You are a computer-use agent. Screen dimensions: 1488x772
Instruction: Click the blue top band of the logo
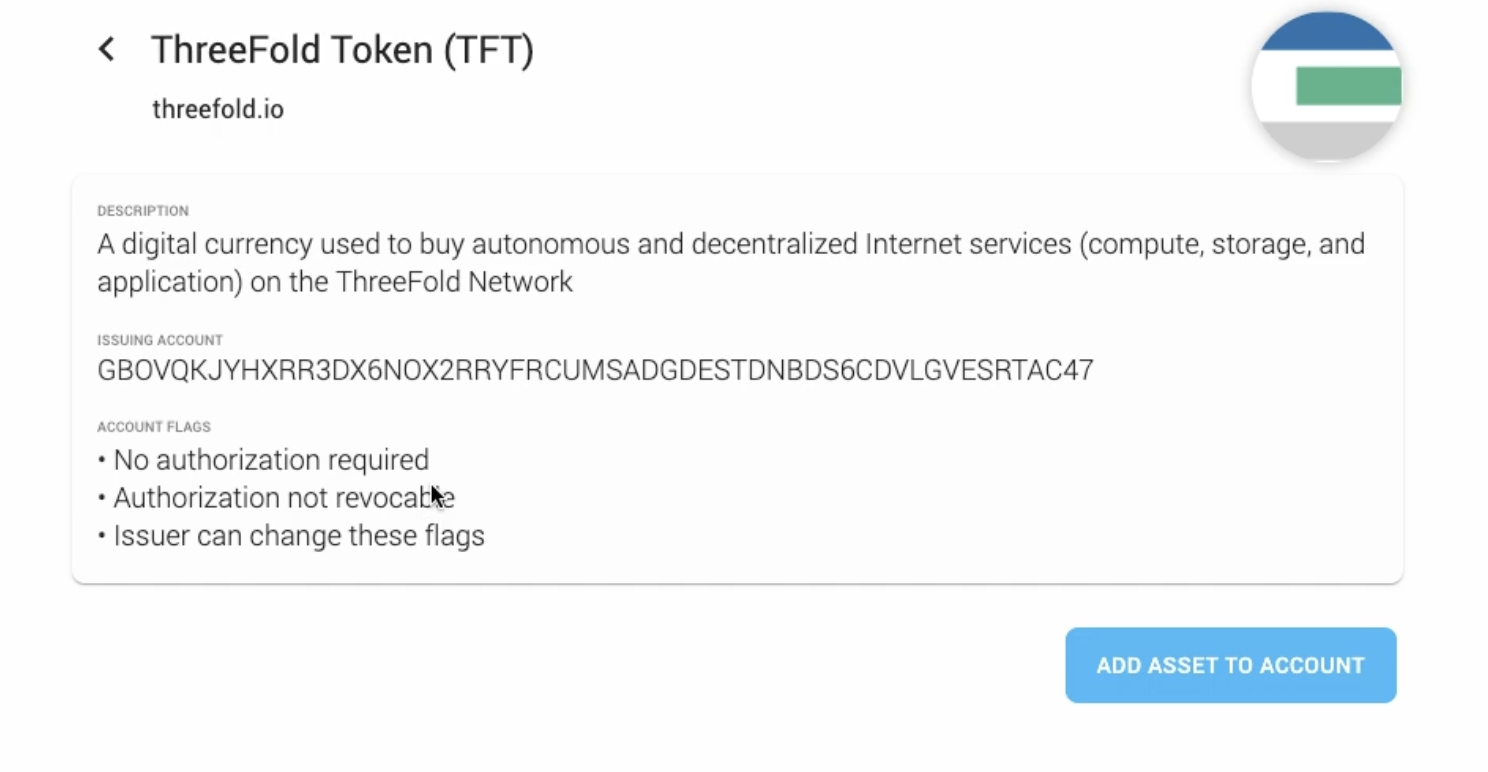pos(1327,32)
